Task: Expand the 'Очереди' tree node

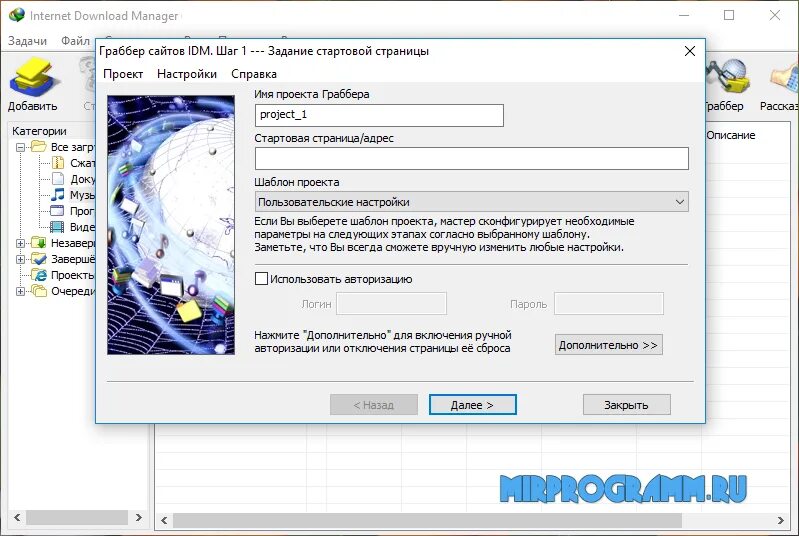Action: pos(20,291)
